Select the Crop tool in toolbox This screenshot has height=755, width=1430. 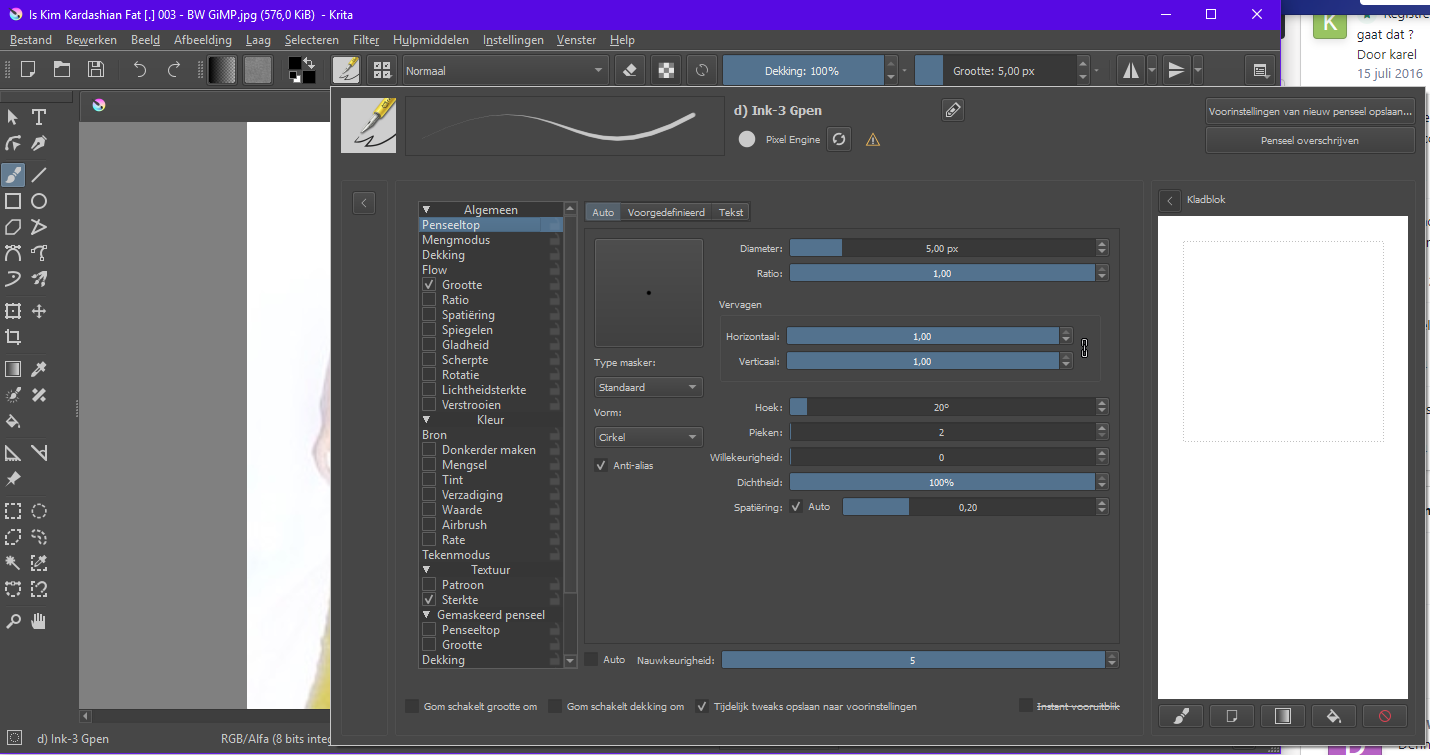14,337
